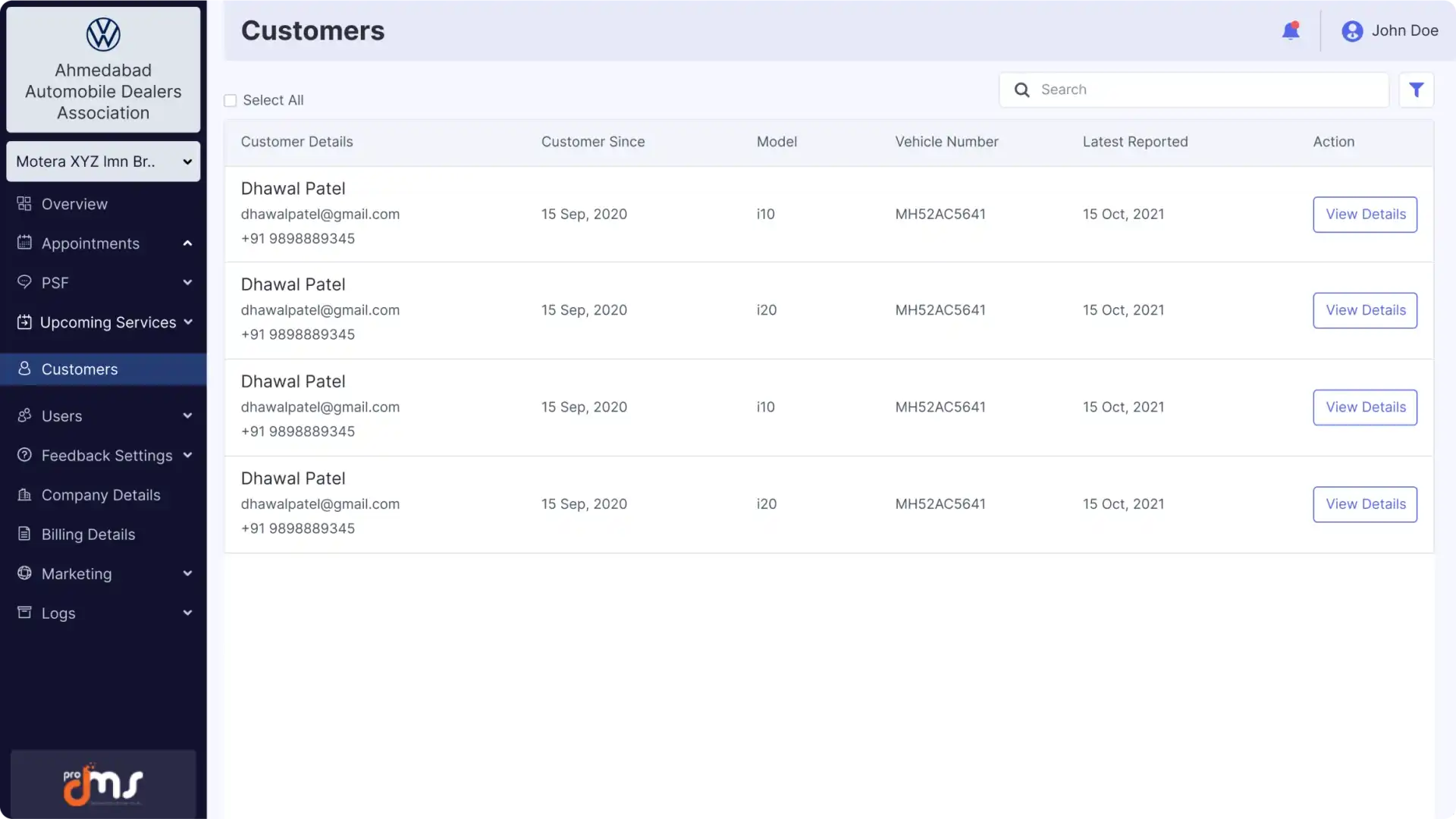Click the Customers sidebar icon
This screenshot has height=819, width=1456.
click(x=24, y=368)
